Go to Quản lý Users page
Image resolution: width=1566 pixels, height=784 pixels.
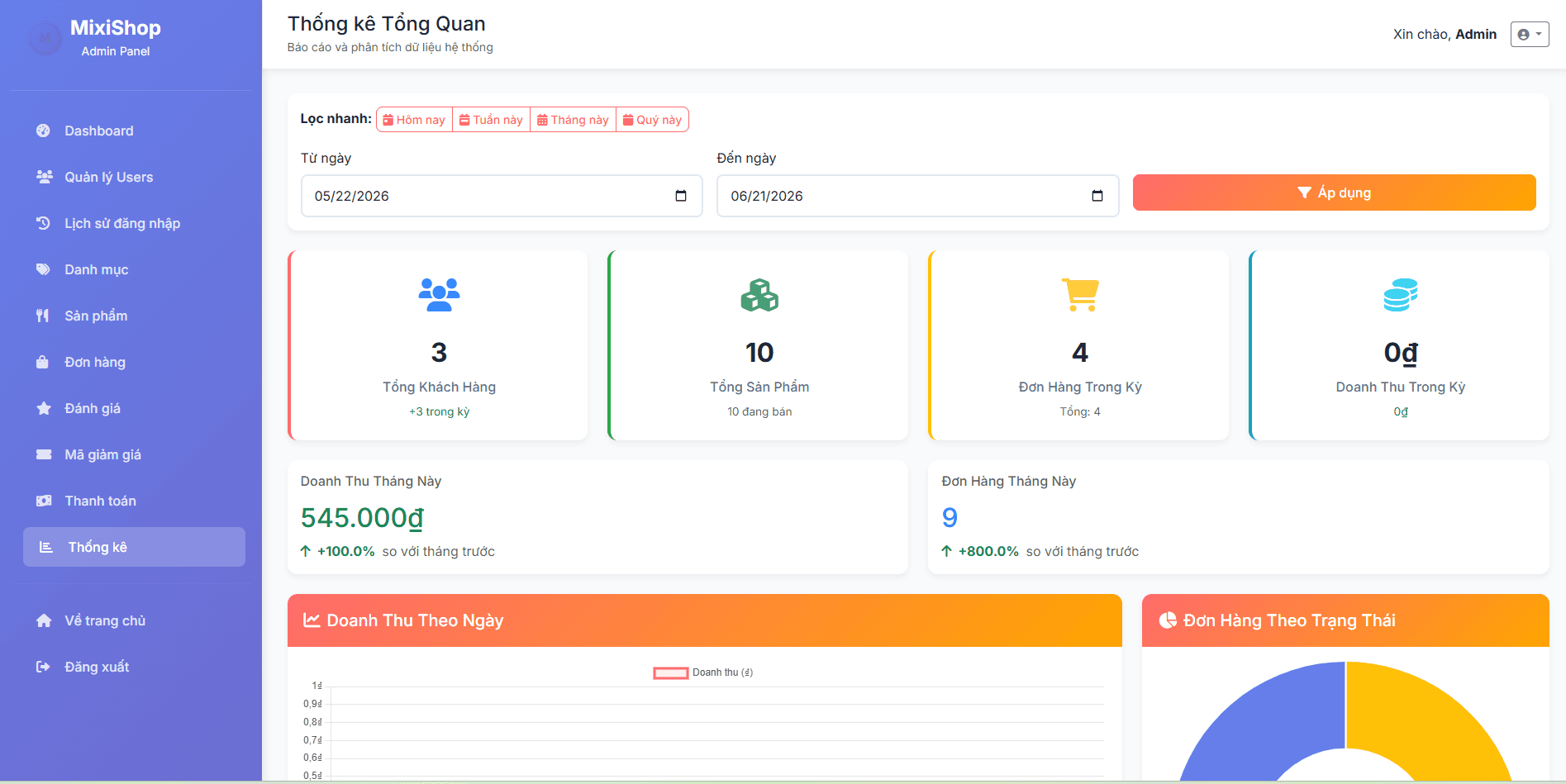coord(134,177)
